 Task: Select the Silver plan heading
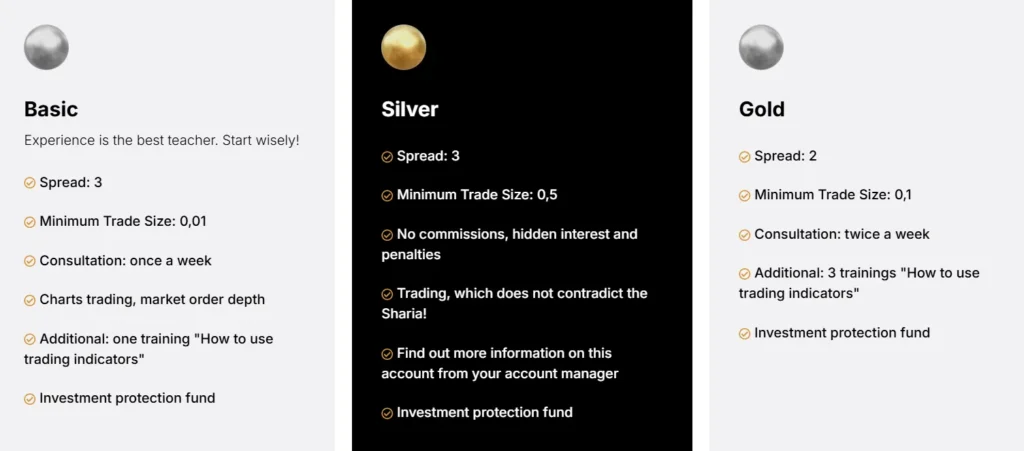click(410, 109)
